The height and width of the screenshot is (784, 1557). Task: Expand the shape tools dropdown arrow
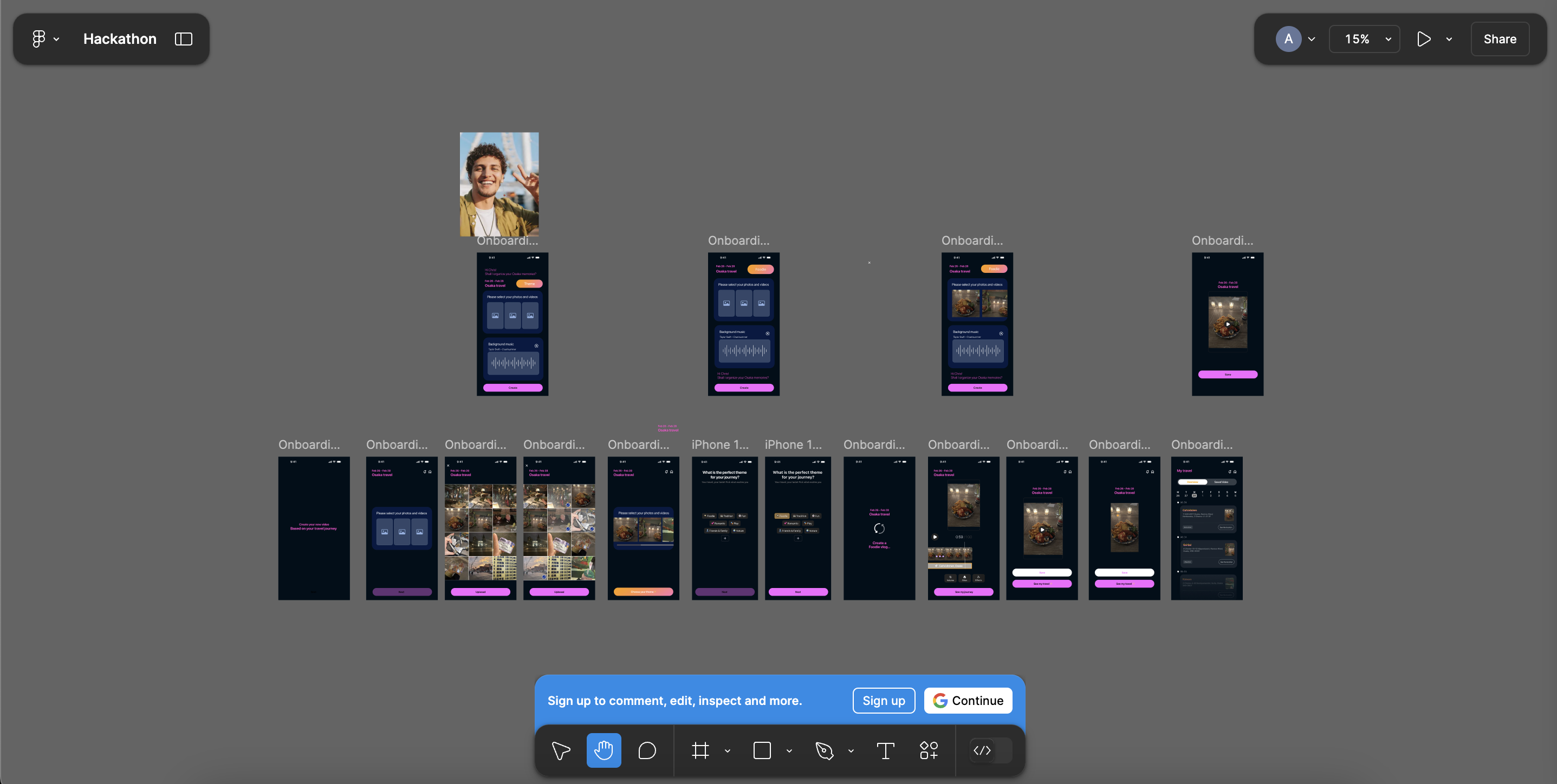pos(789,752)
